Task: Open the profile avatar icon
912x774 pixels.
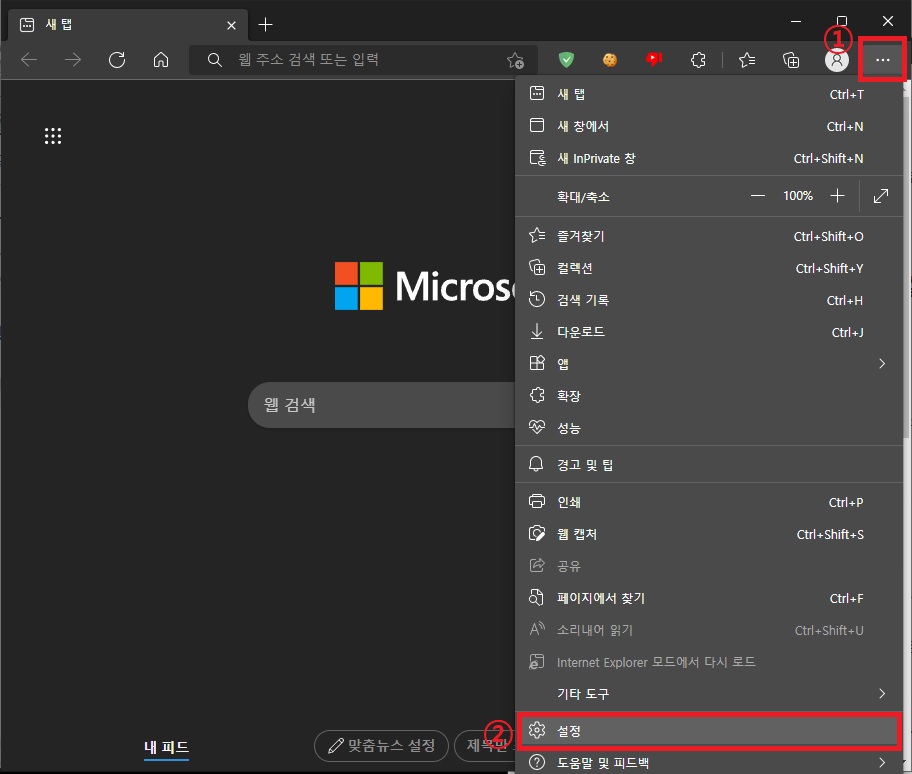Action: (836, 60)
